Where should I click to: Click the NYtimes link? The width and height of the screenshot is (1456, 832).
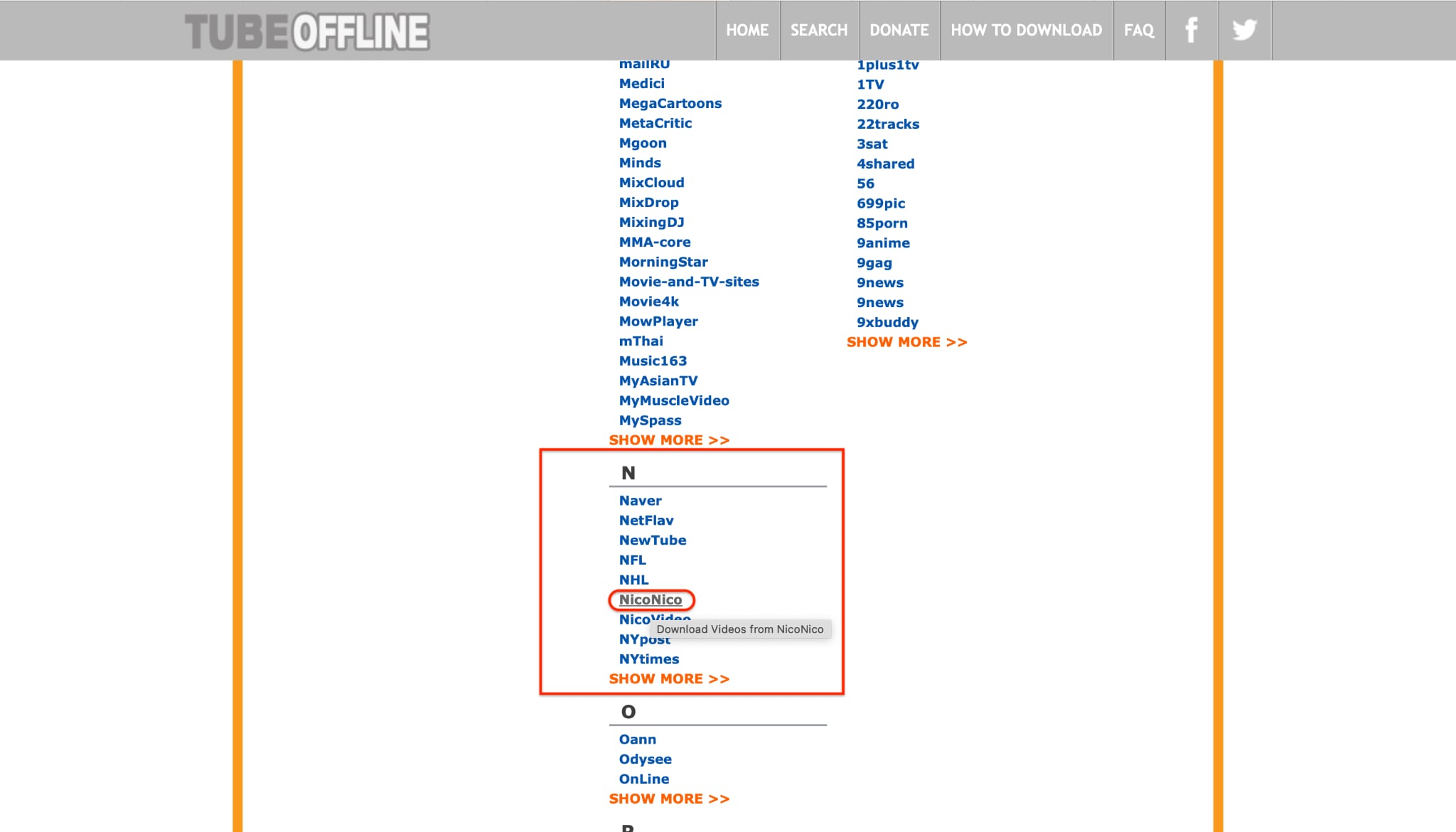648,658
